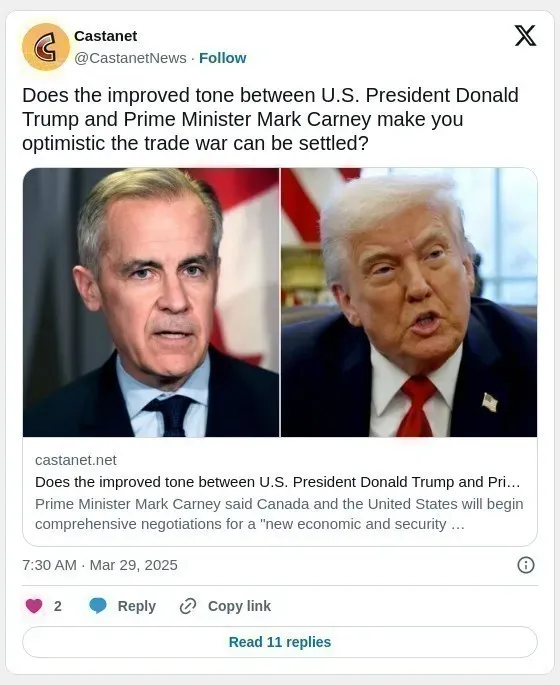The height and width of the screenshot is (685, 560).
Task: Select the Copy link label
Action: pos(239,606)
